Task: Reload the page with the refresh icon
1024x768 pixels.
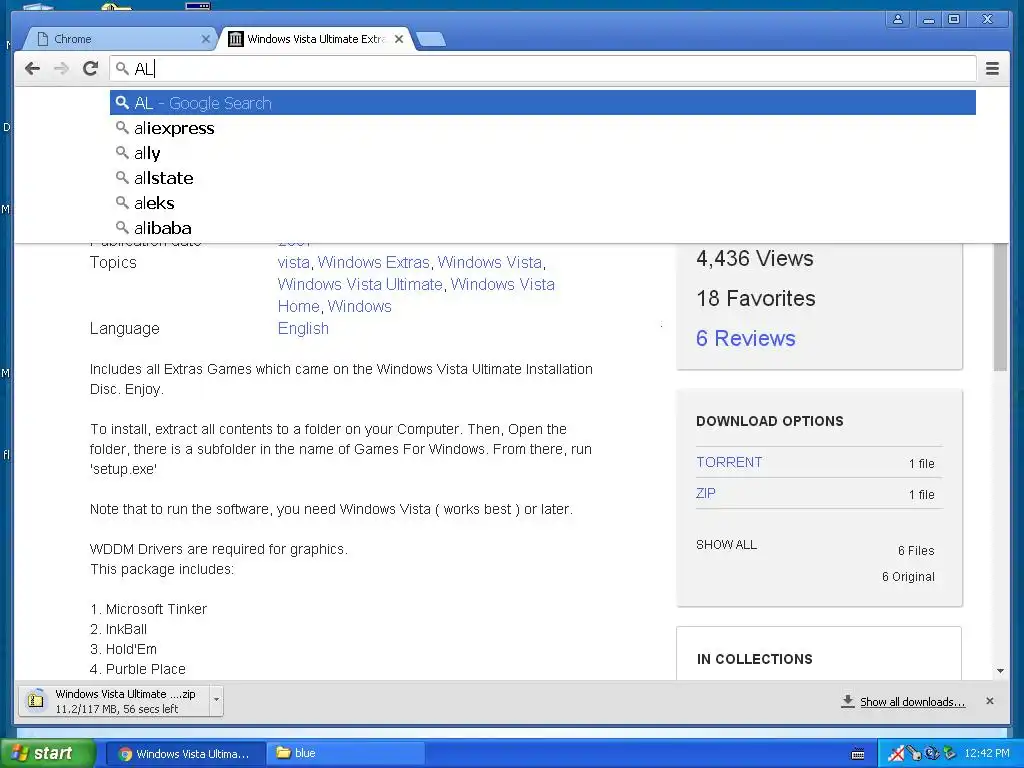Action: 90,69
